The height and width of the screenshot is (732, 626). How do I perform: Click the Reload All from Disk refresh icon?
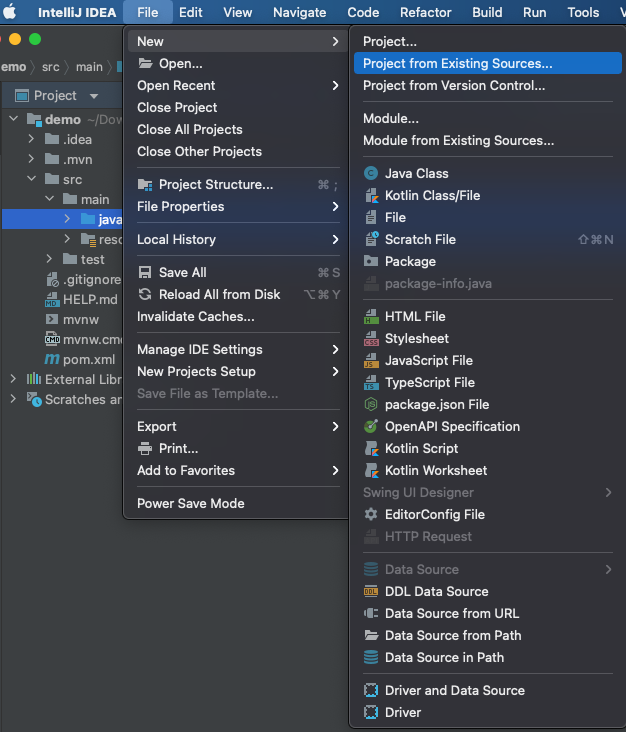(145, 294)
